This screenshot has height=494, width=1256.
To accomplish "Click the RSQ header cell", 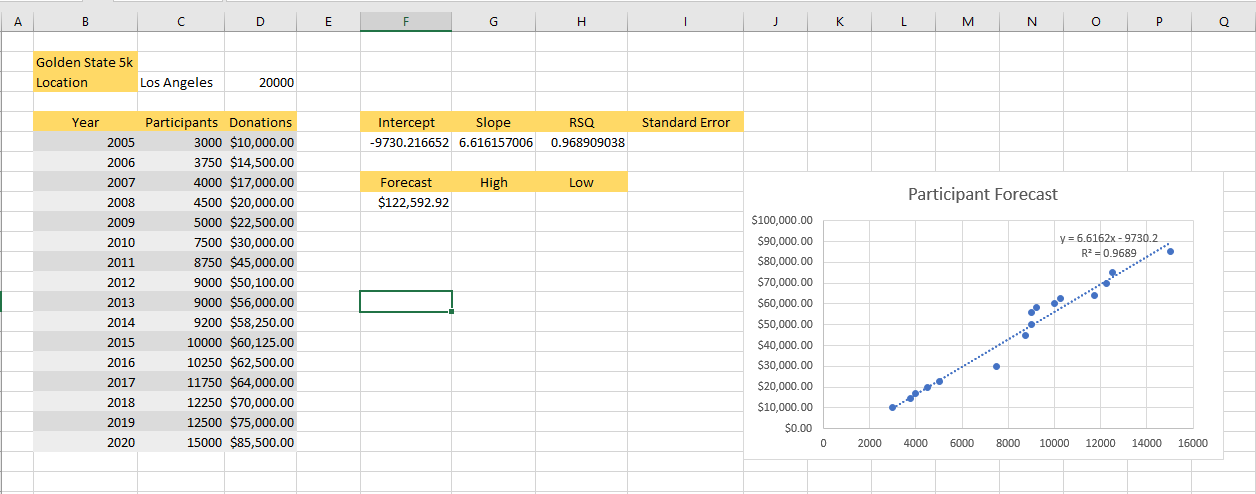I will coord(582,122).
